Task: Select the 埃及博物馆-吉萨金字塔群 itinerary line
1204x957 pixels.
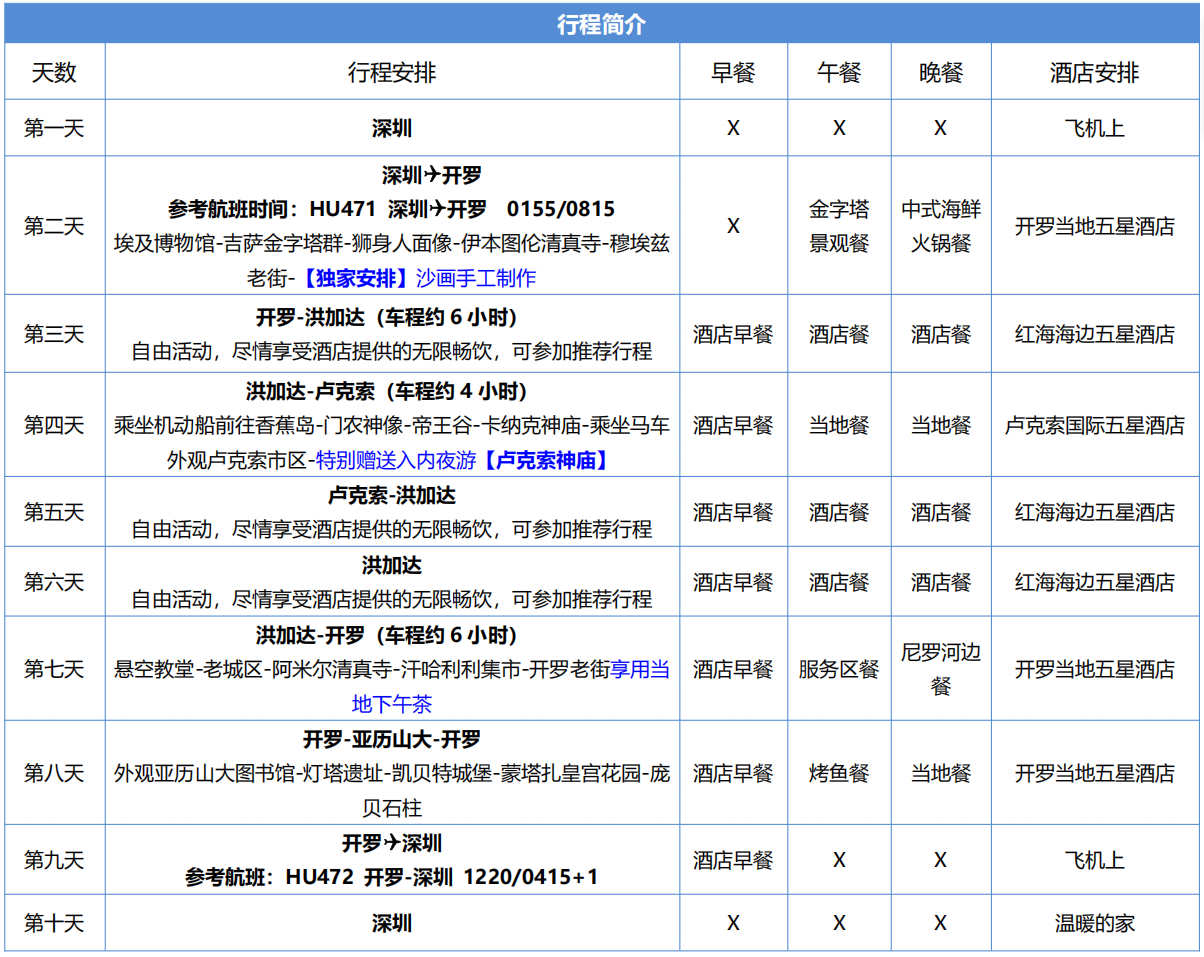Action: pyautogui.click(x=392, y=243)
